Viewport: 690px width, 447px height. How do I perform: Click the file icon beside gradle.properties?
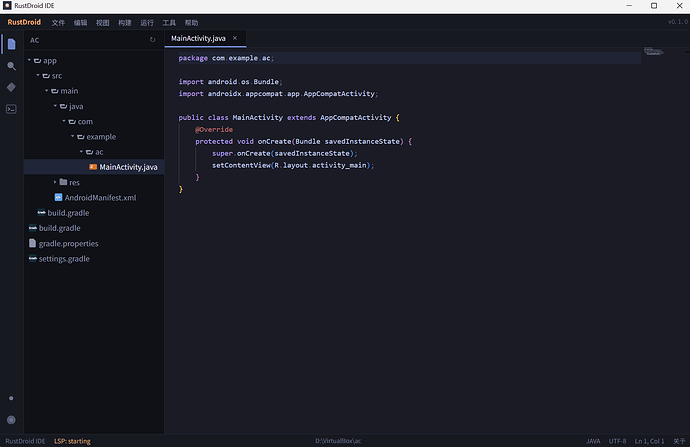(32, 243)
